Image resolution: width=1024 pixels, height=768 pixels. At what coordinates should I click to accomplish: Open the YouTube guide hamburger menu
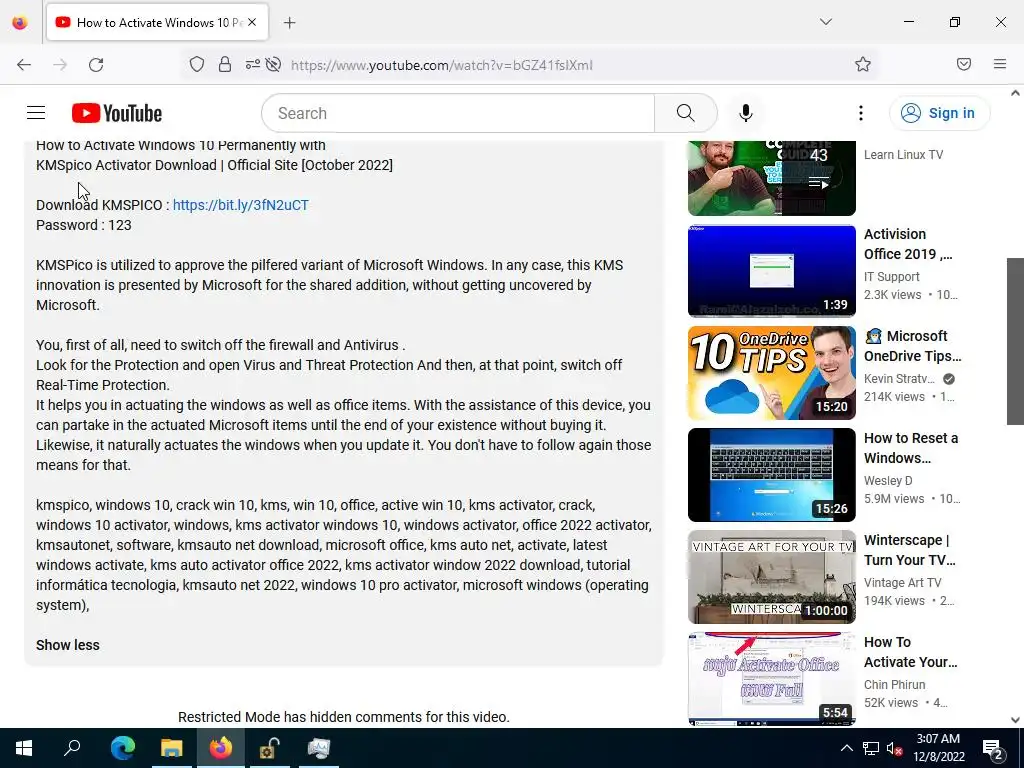pos(36,113)
